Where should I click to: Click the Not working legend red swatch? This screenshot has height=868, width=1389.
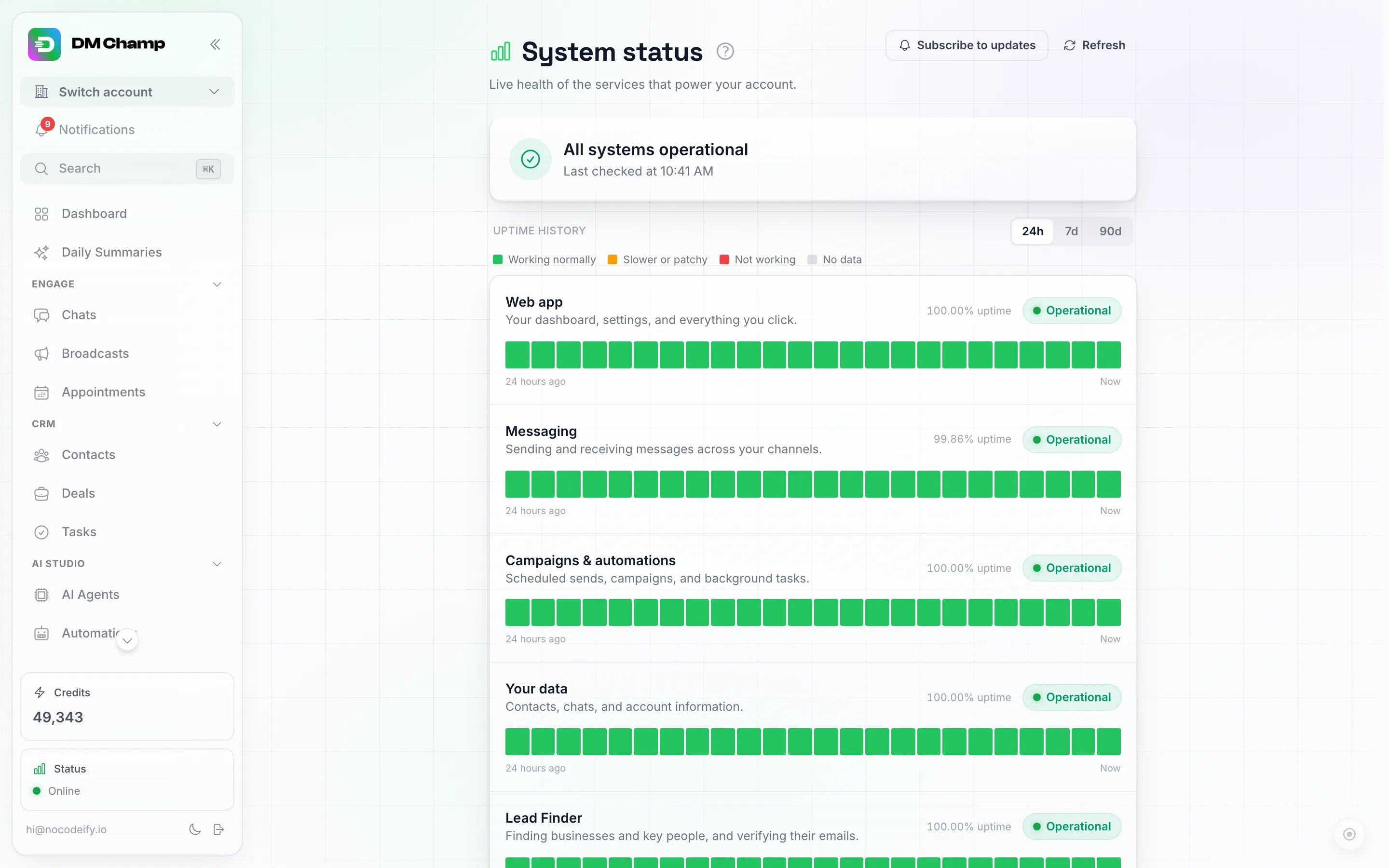[724, 259]
